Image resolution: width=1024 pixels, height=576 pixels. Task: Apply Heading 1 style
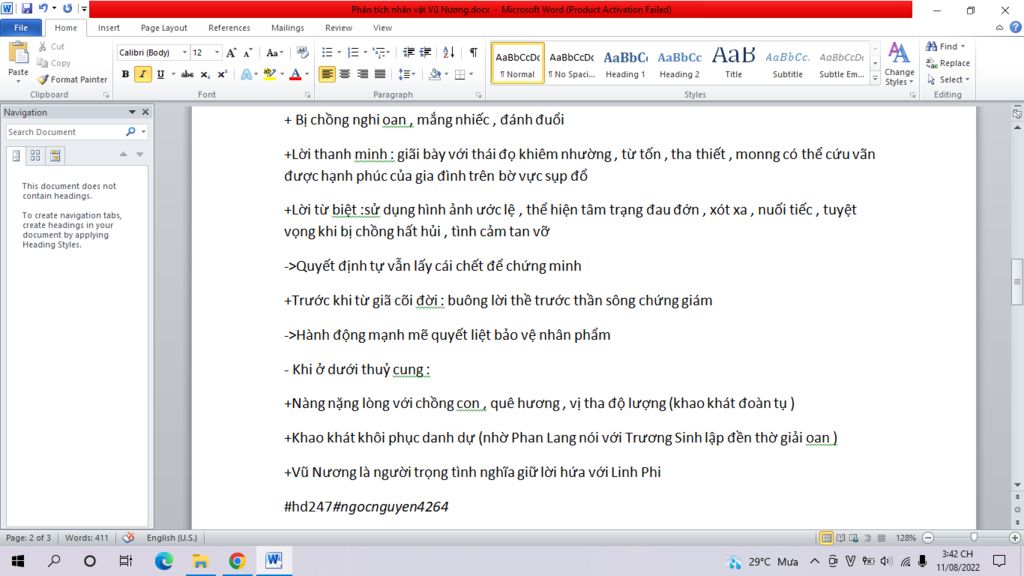(625, 64)
